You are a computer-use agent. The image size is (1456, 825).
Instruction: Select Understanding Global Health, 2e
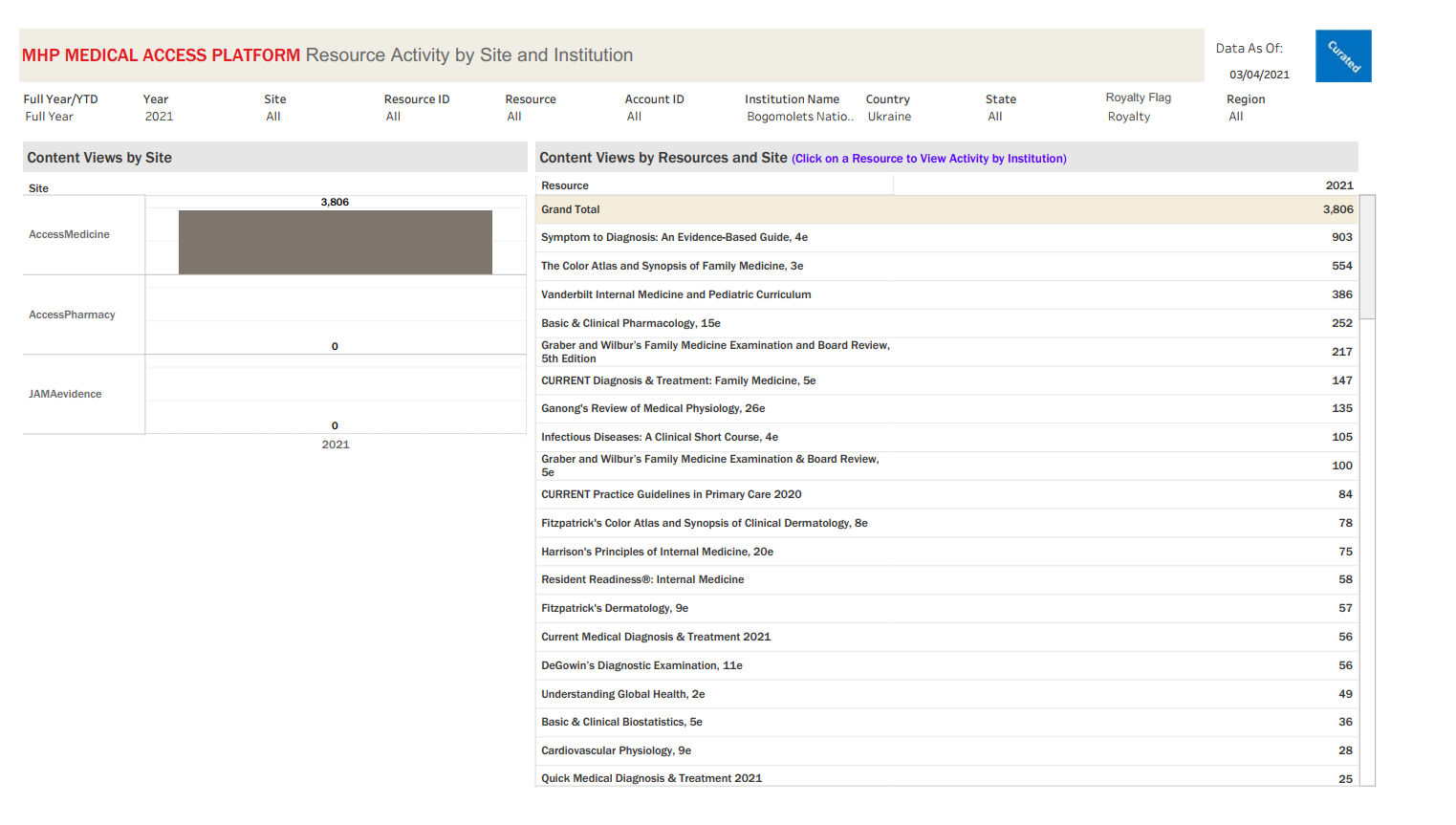click(946, 694)
